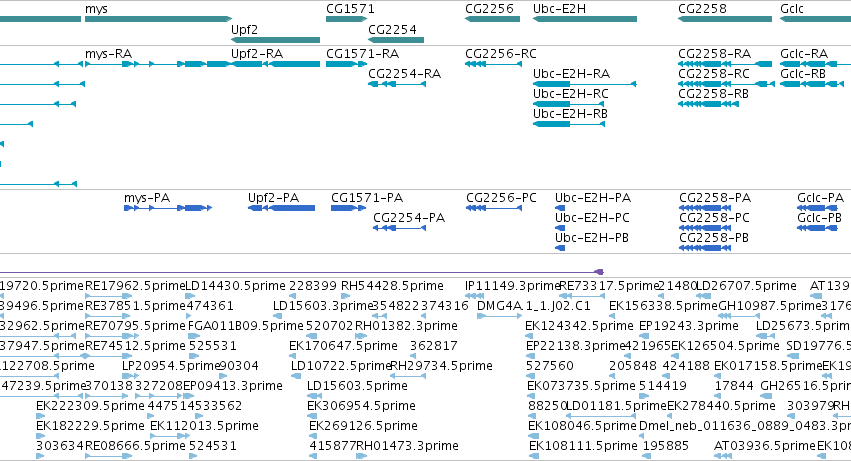Select EST RH01473.3prime
The height and width of the screenshot is (461, 851).
coord(408,446)
